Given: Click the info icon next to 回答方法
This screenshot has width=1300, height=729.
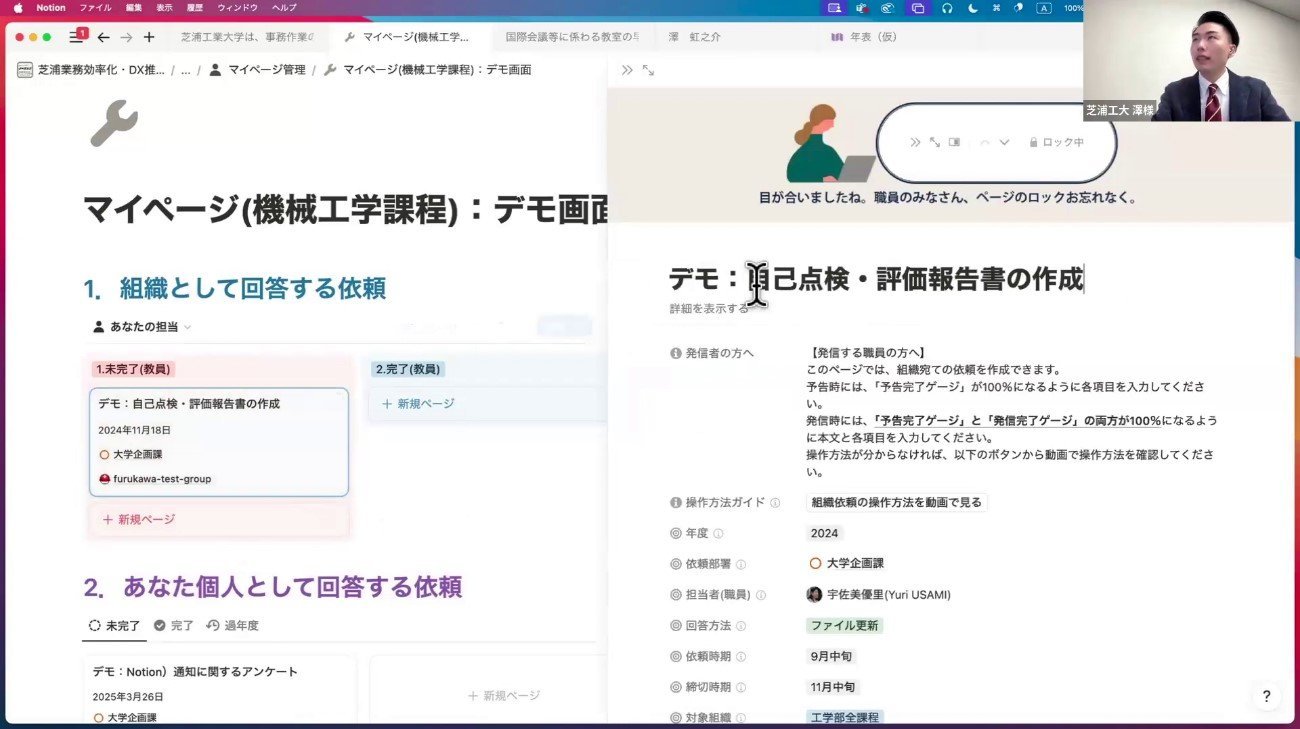Looking at the screenshot, I should tap(741, 626).
